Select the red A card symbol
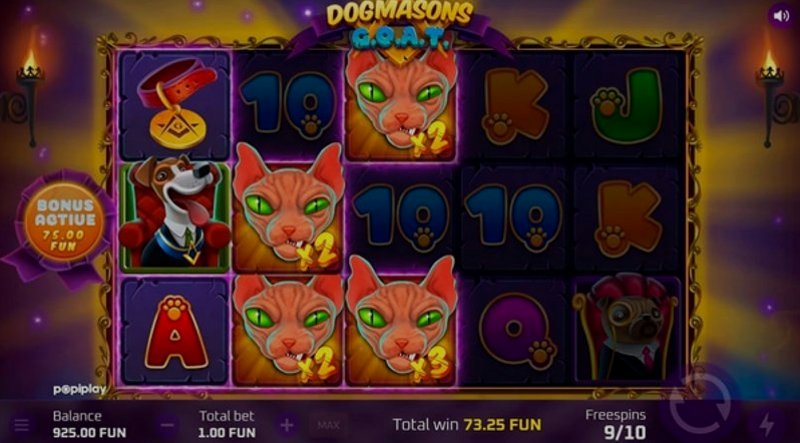The height and width of the screenshot is (443, 800). click(x=175, y=331)
